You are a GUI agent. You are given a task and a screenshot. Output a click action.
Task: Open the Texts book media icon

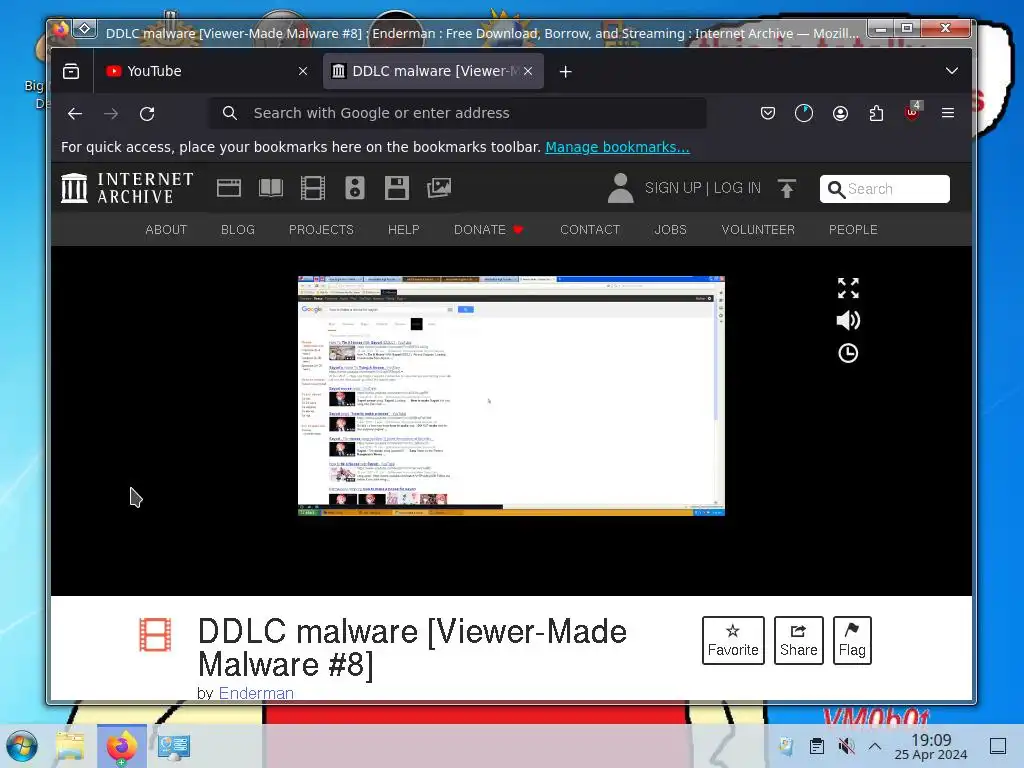point(270,188)
